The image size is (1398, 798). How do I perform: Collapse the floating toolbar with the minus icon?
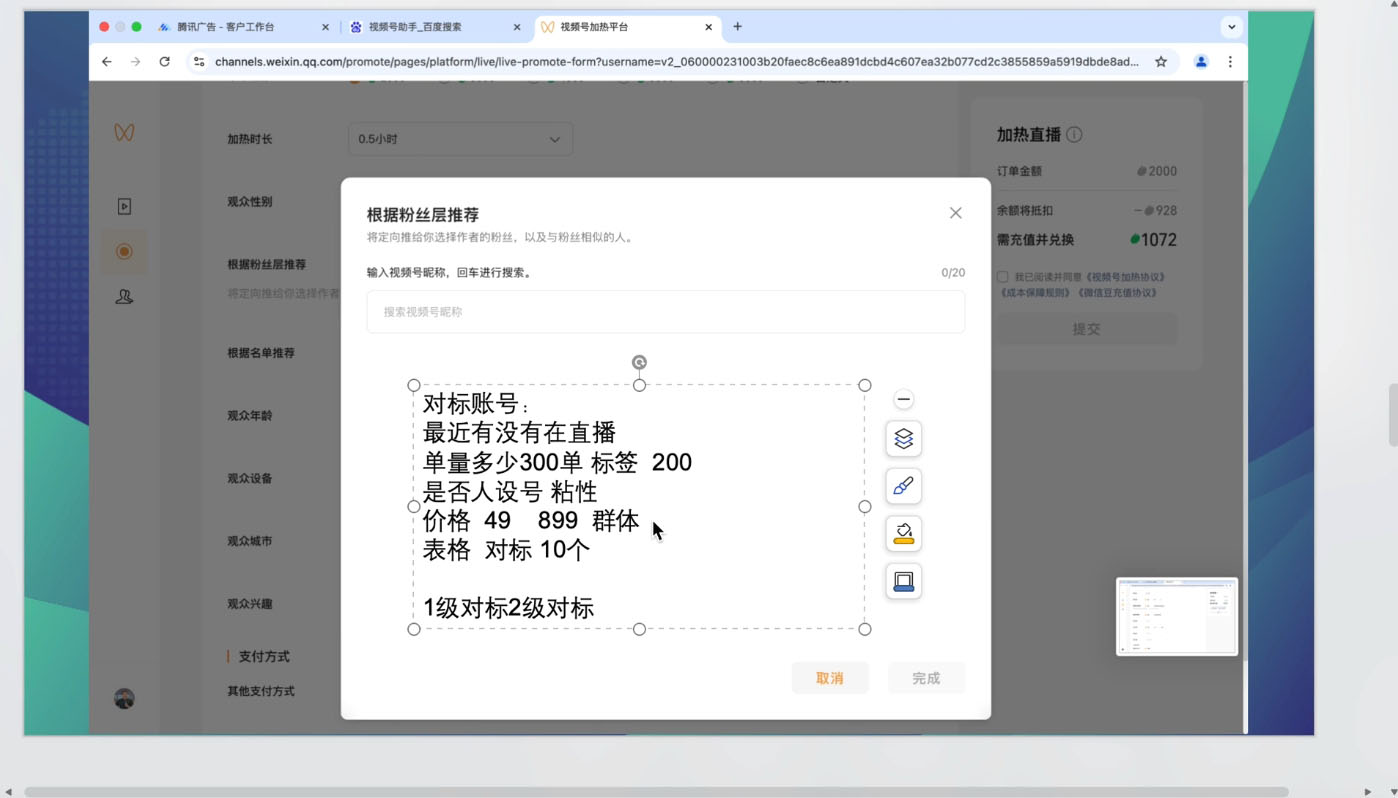pos(903,398)
